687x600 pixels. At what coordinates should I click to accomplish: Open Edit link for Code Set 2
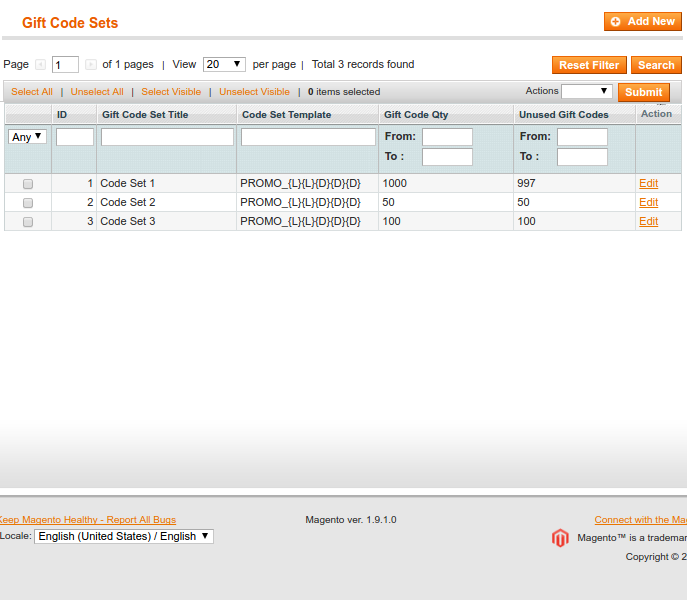coord(648,203)
